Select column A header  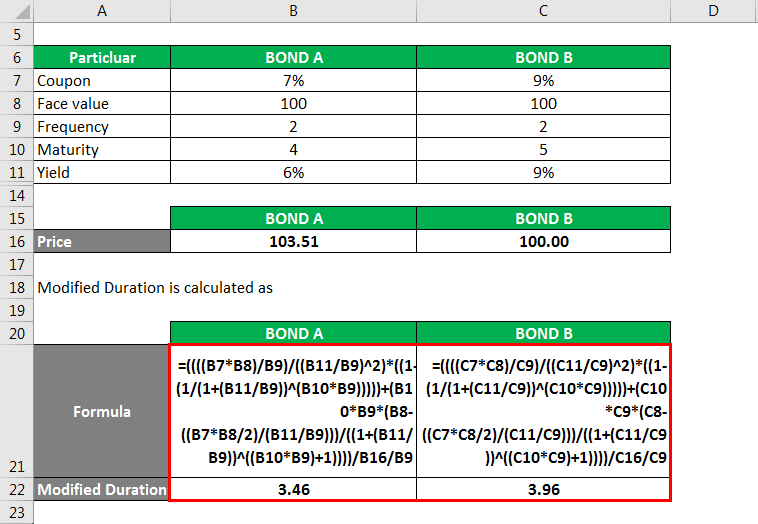(x=102, y=11)
